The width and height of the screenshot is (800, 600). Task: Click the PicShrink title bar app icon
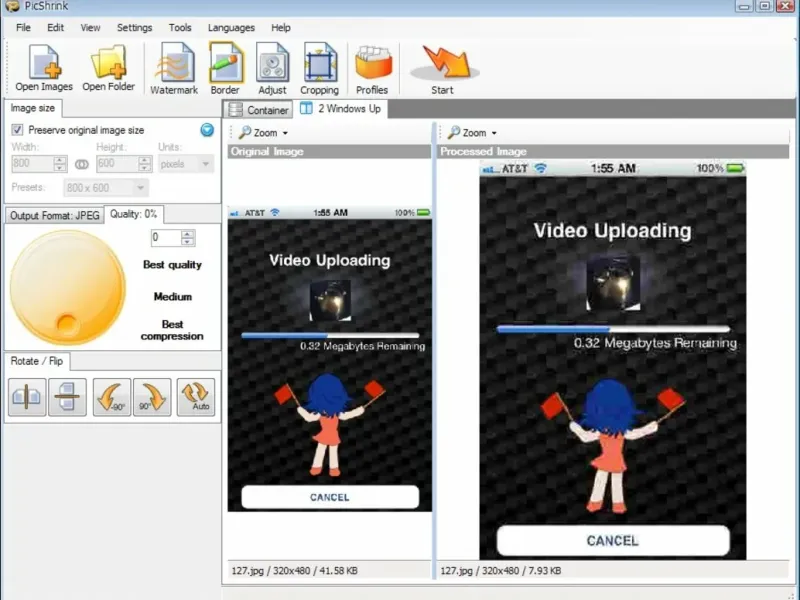pyautogui.click(x=13, y=6)
